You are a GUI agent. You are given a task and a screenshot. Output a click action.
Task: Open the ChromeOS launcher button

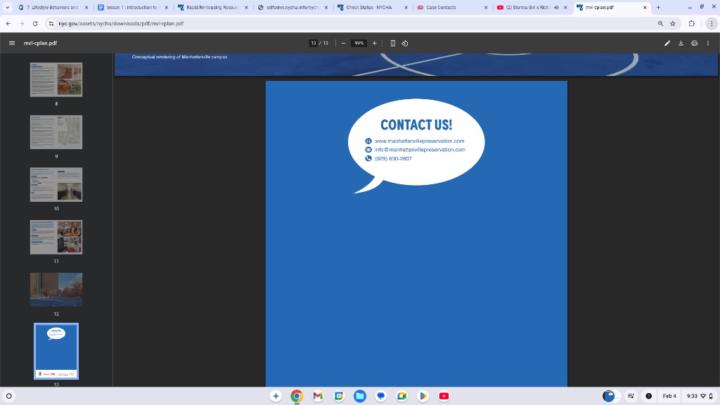tap(9, 396)
